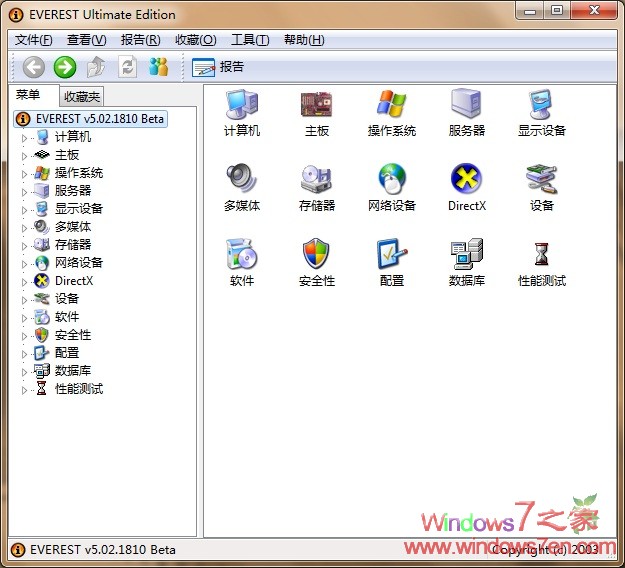Expand the 网络设备 tree node
This screenshot has width=625, height=568.
tap(24, 264)
